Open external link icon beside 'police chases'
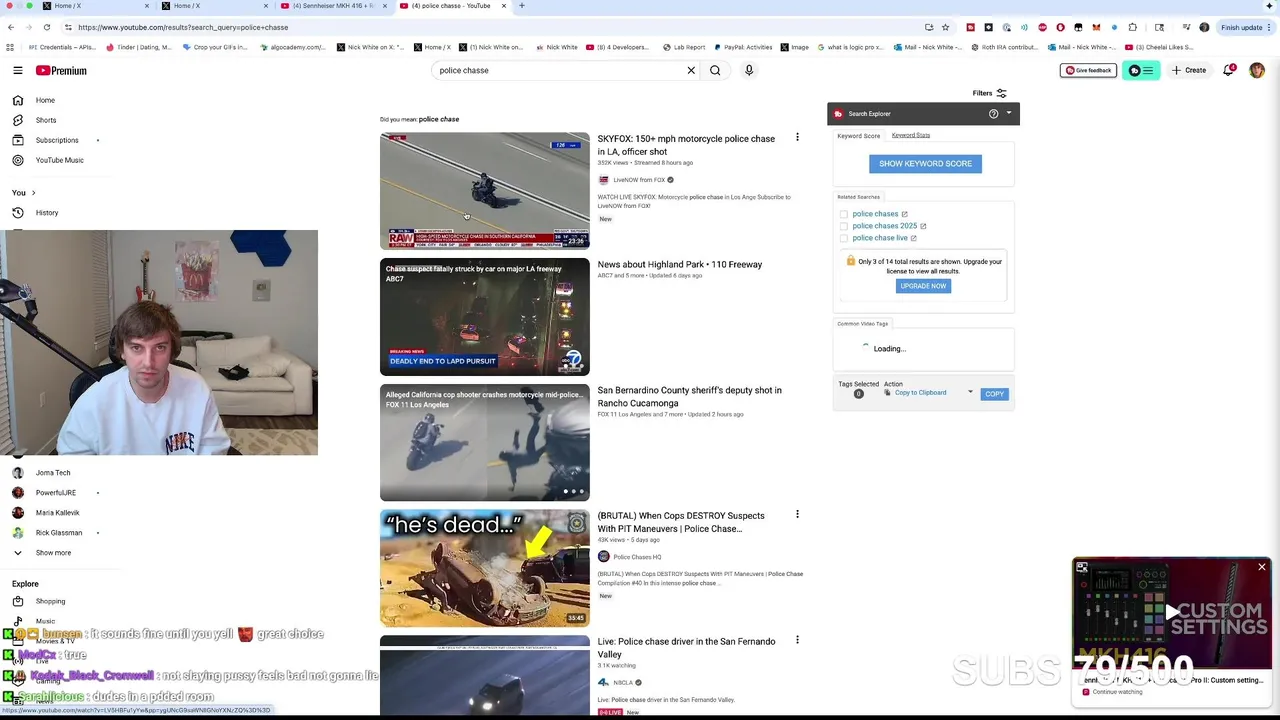The height and width of the screenshot is (720, 1280). click(x=905, y=214)
